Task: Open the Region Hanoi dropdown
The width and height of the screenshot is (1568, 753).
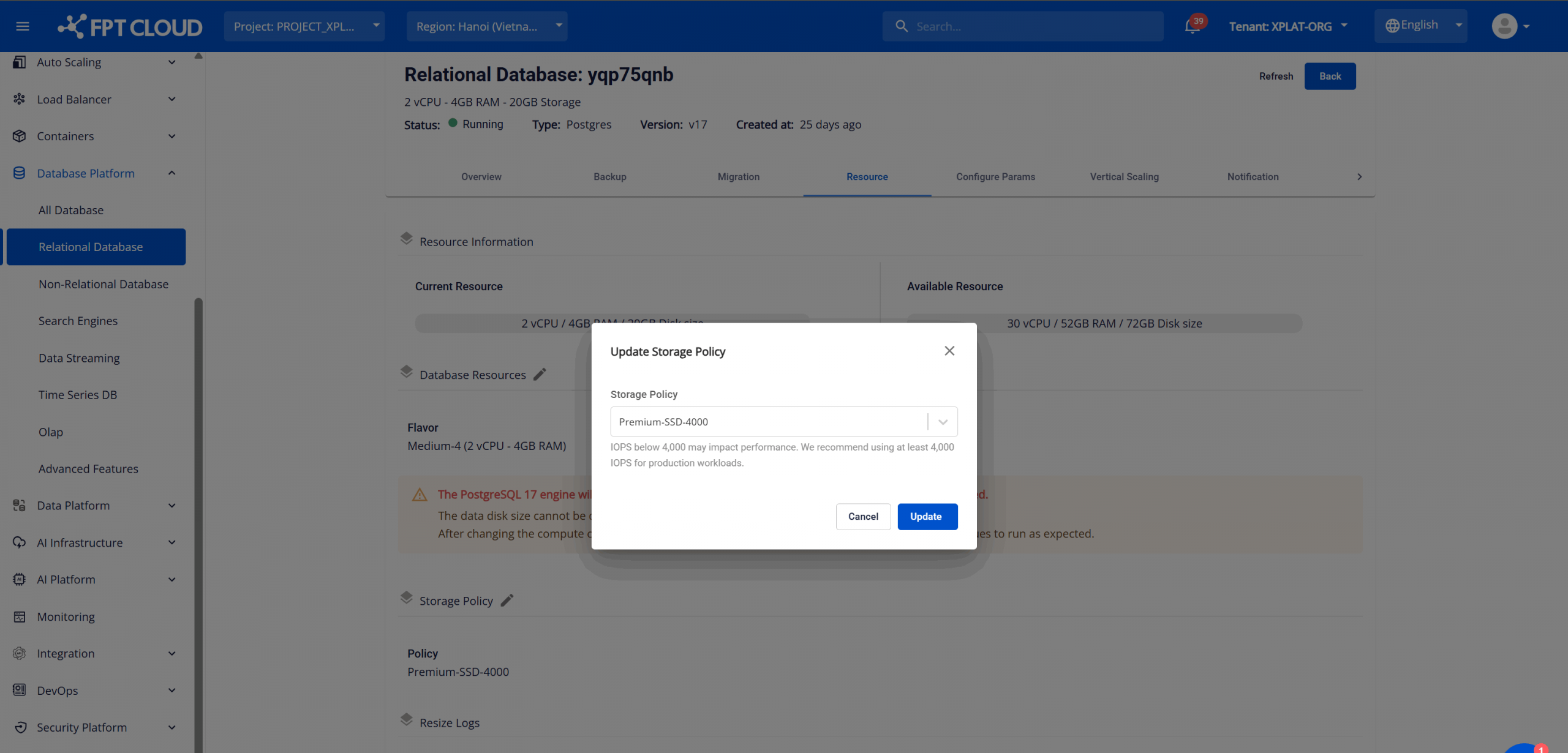Action: click(x=486, y=26)
